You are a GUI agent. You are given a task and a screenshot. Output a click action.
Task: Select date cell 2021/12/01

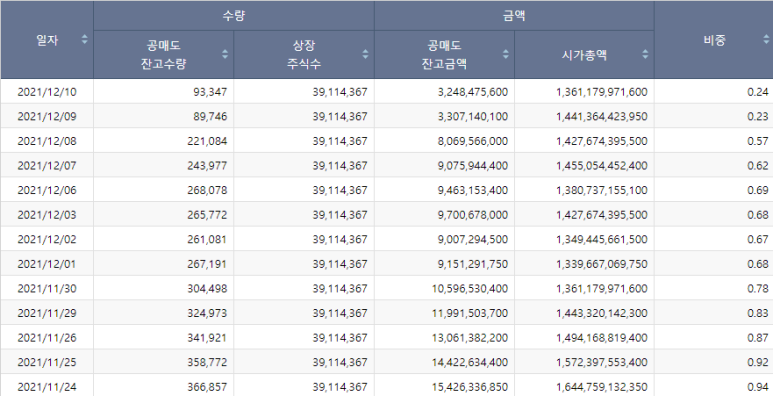(47, 264)
